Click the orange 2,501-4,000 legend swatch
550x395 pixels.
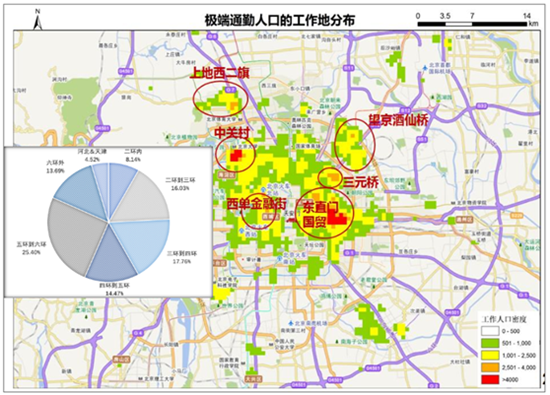click(x=490, y=367)
